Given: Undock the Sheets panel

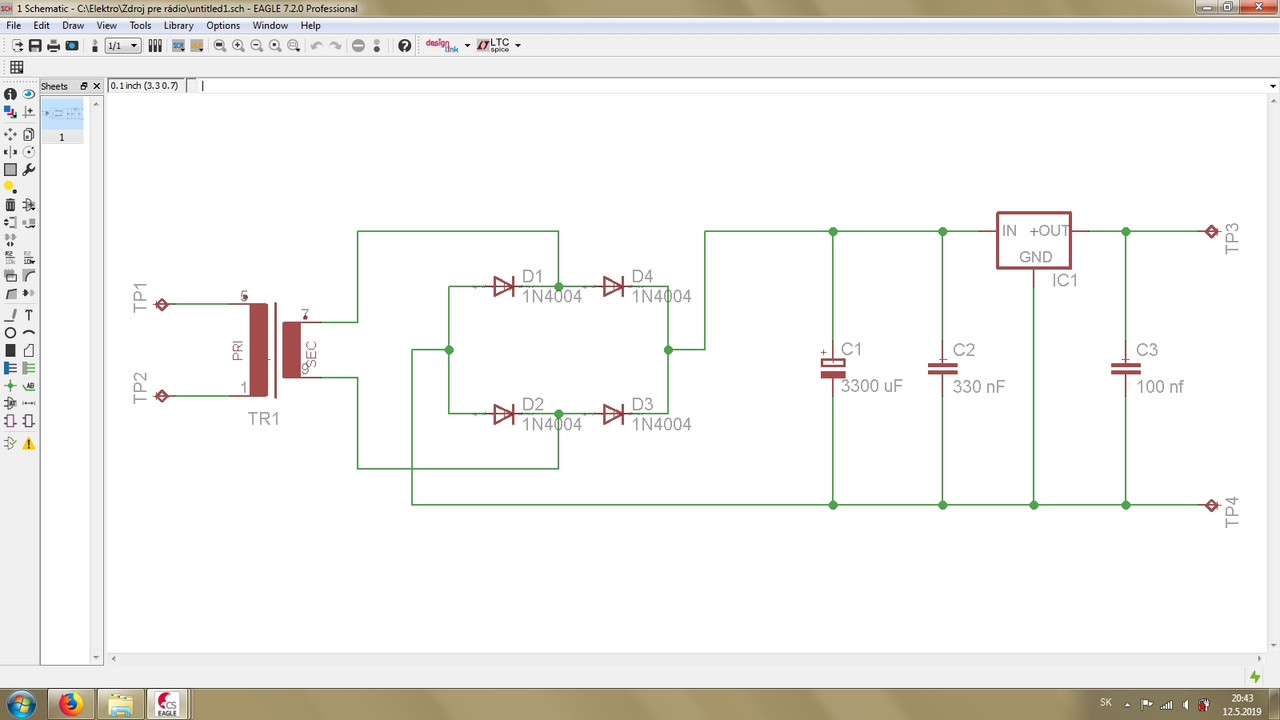Looking at the screenshot, I should click(x=84, y=86).
